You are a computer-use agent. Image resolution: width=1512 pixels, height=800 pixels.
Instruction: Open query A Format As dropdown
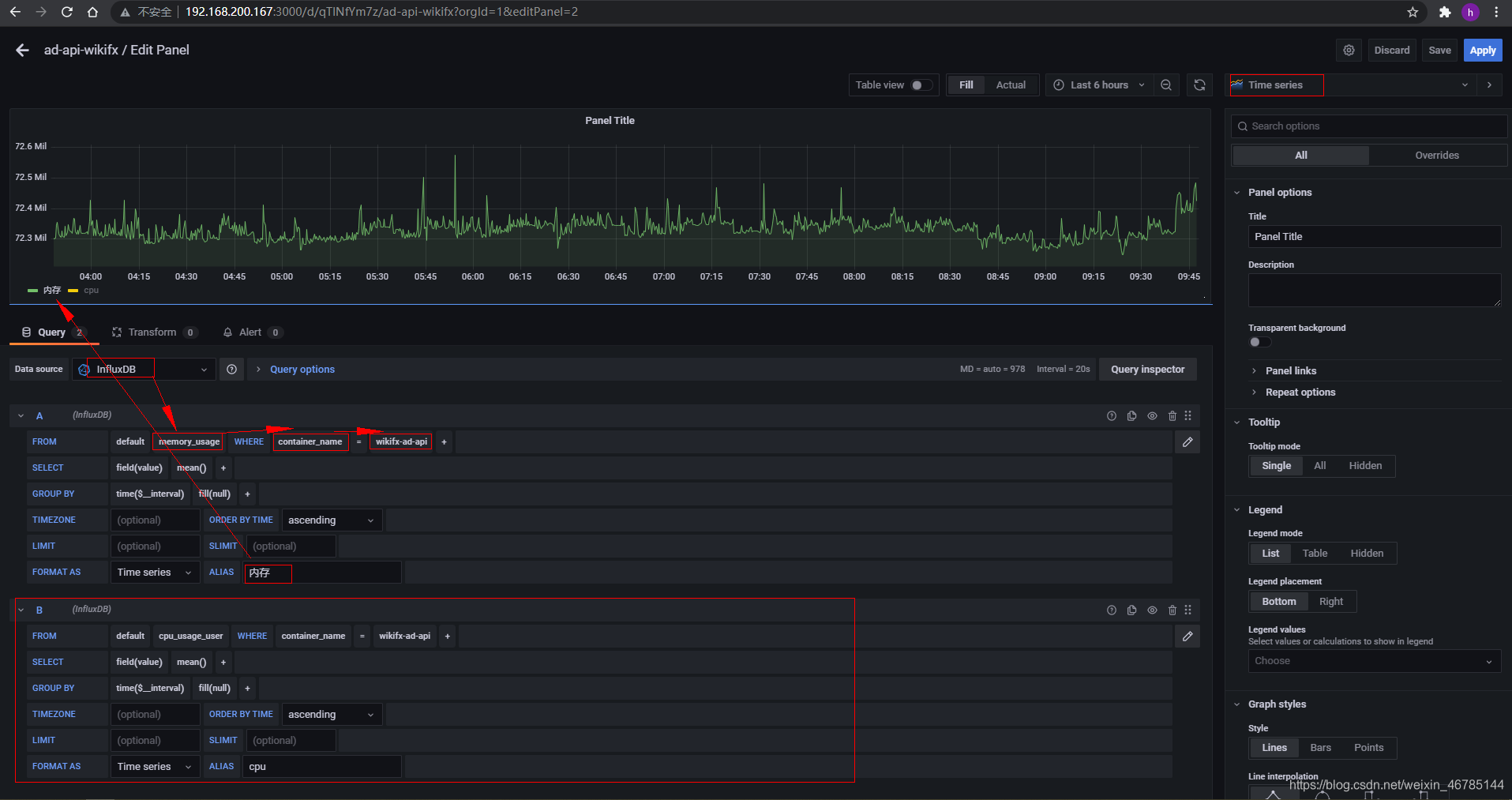tap(155, 573)
